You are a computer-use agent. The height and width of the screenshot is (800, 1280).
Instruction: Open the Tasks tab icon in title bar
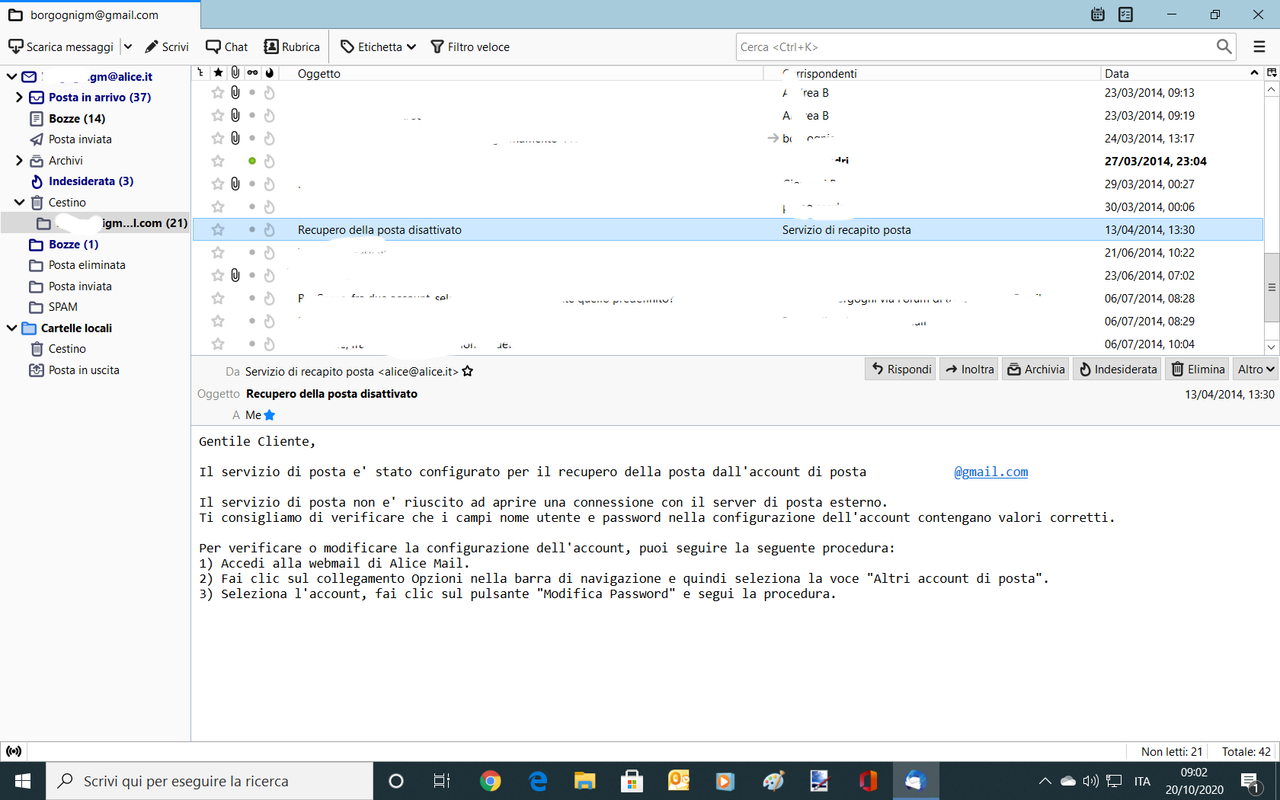click(1126, 15)
